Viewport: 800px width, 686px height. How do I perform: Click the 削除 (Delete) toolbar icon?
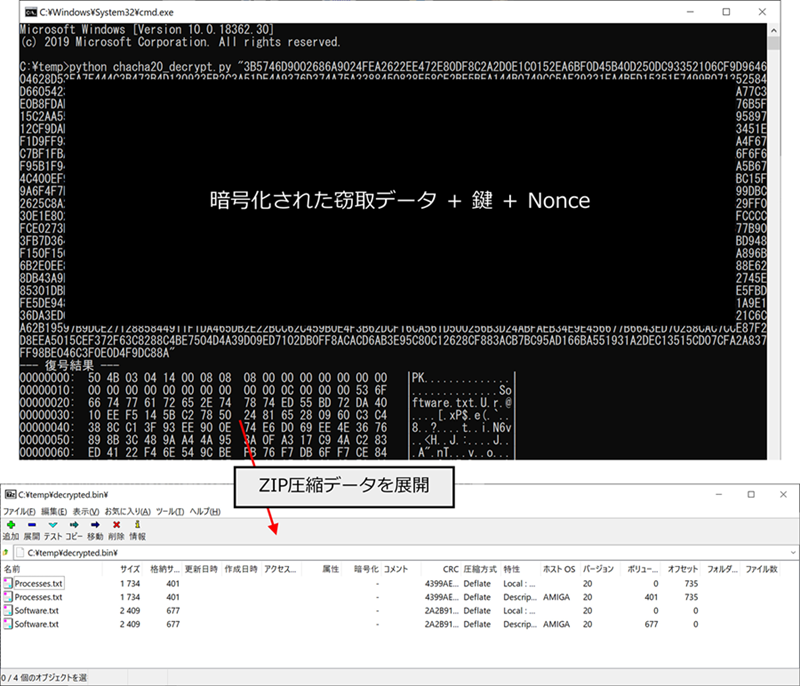116,525
